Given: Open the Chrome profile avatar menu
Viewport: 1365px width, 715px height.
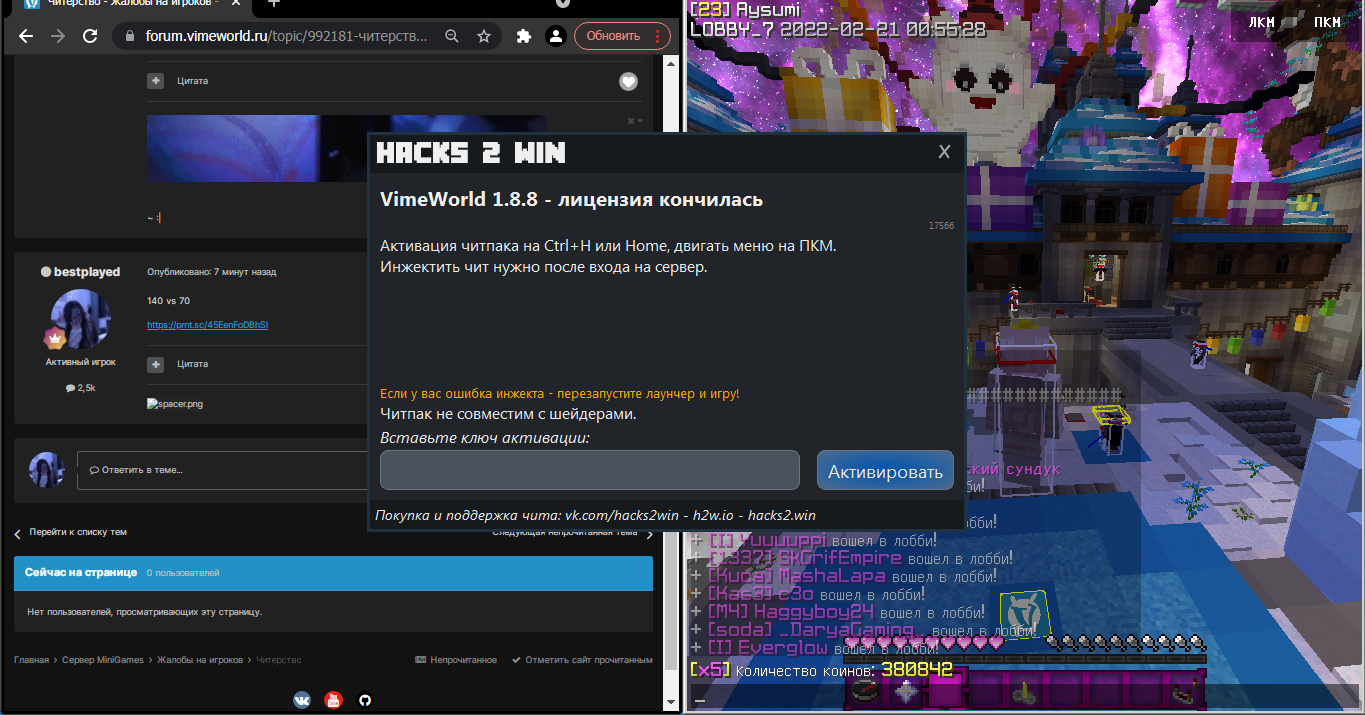Looking at the screenshot, I should [x=555, y=36].
